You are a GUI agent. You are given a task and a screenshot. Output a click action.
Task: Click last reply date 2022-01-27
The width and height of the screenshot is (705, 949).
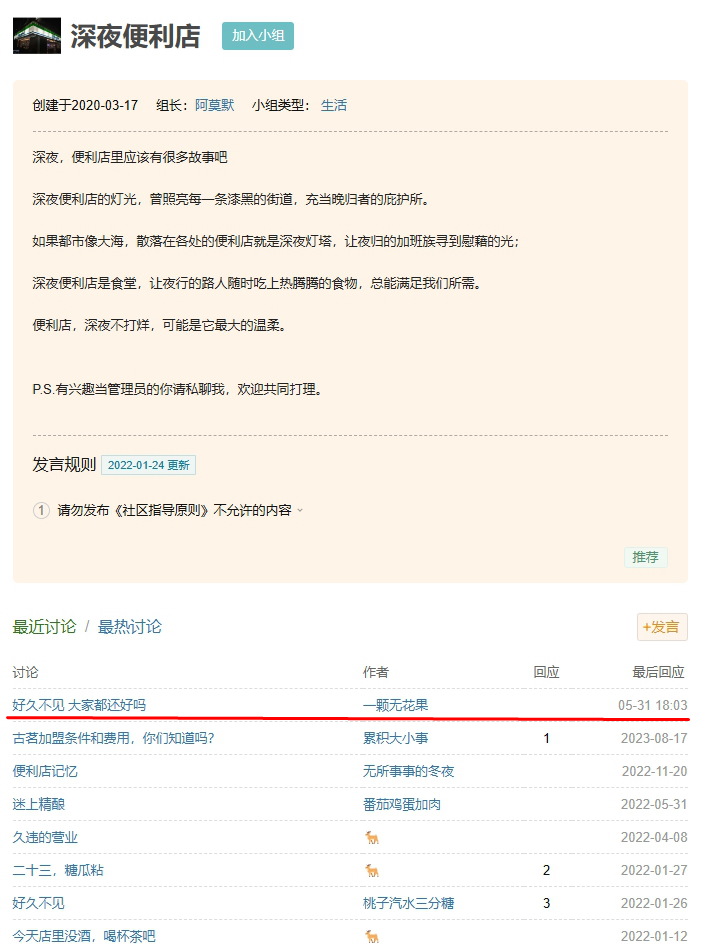click(654, 870)
